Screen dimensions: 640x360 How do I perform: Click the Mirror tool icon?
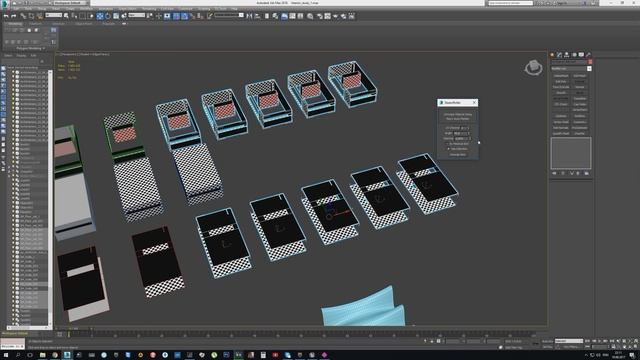tap(249, 16)
